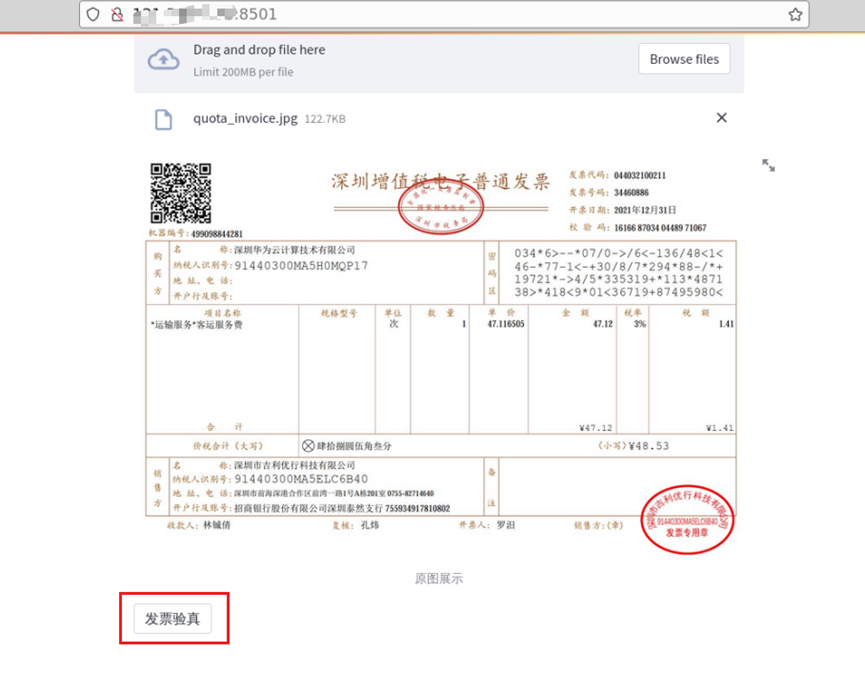Click the 122.7KB file size label
Image resolution: width=865 pixels, height=673 pixels.
pos(325,119)
